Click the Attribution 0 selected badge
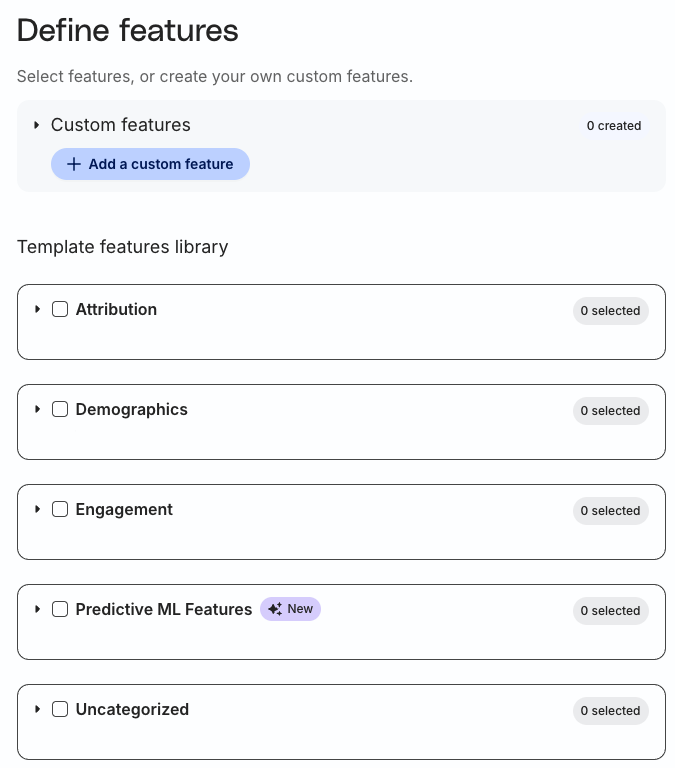The width and height of the screenshot is (675, 768). 610,311
